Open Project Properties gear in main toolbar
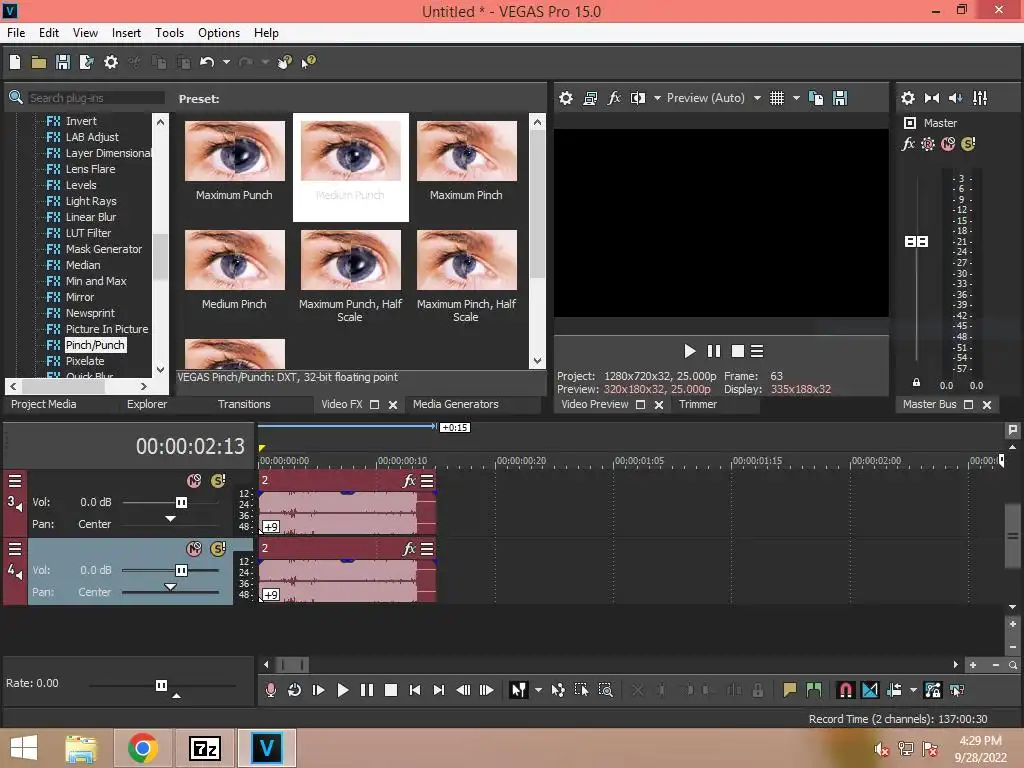The width and height of the screenshot is (1024, 768). pos(111,62)
